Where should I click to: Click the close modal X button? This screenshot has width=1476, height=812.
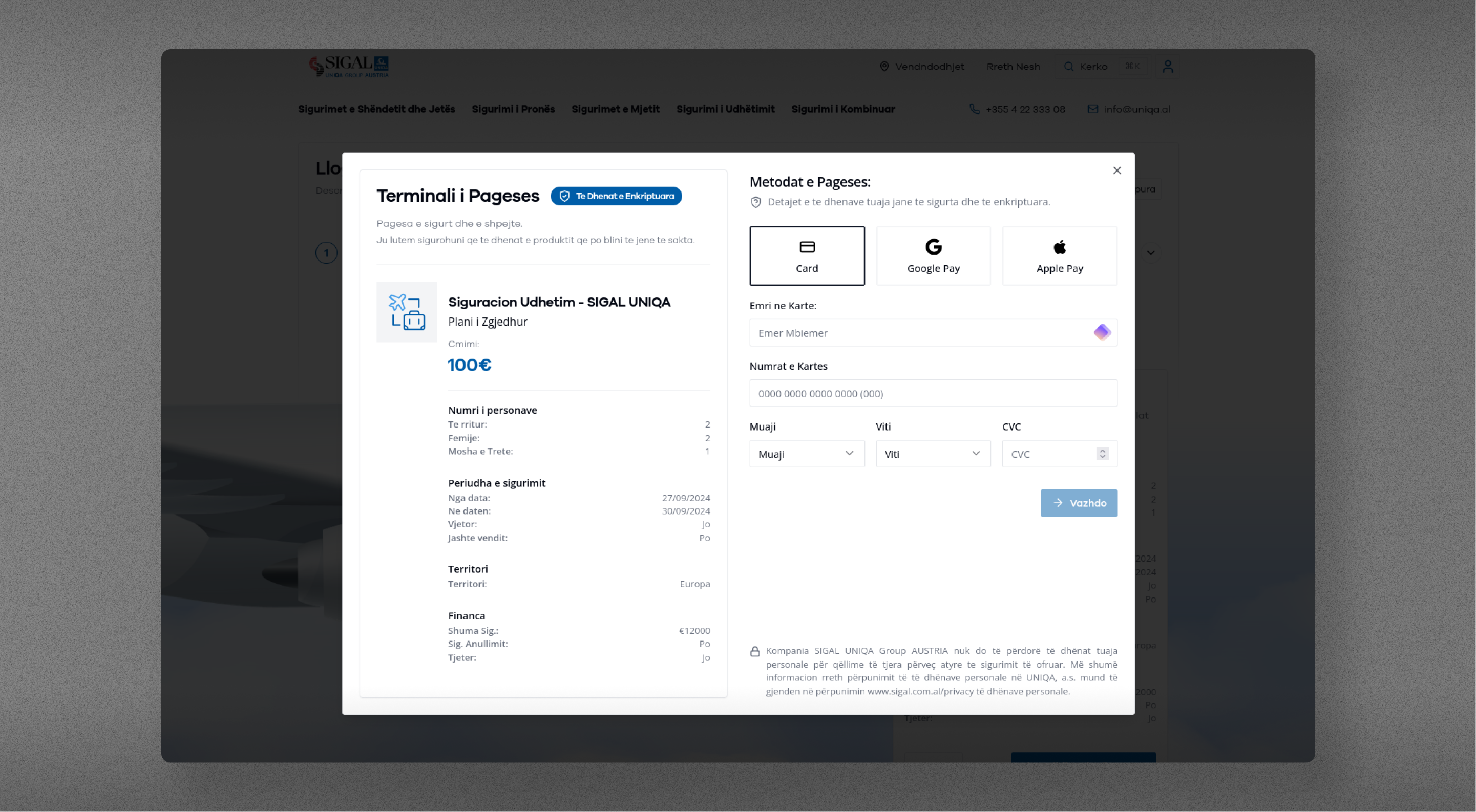[x=1117, y=170]
